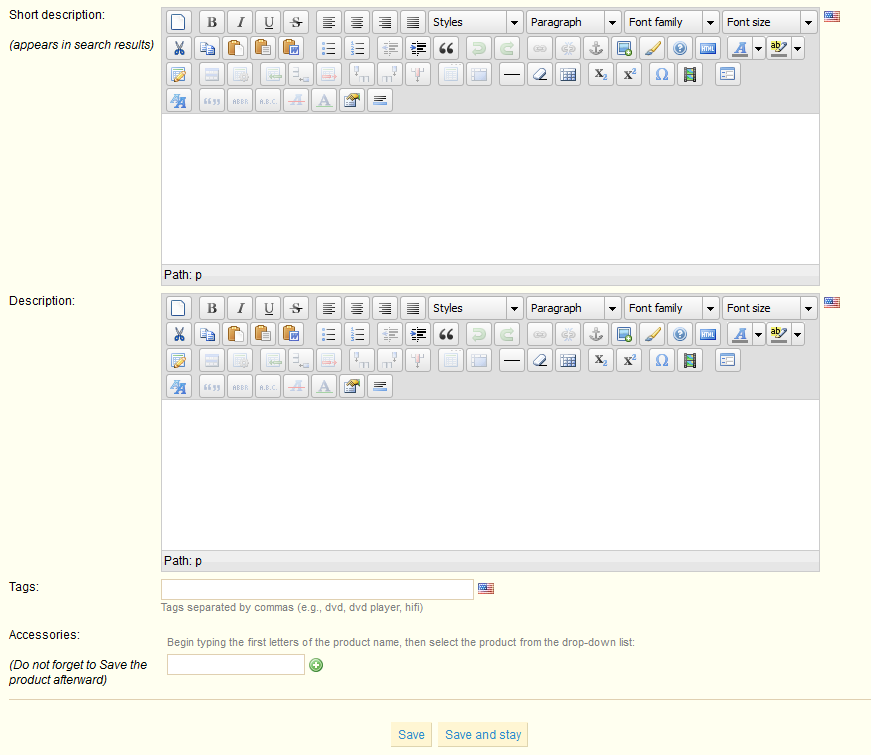The height and width of the screenshot is (755, 871).
Task: Click the Accessories product name field
Action: pos(236,664)
